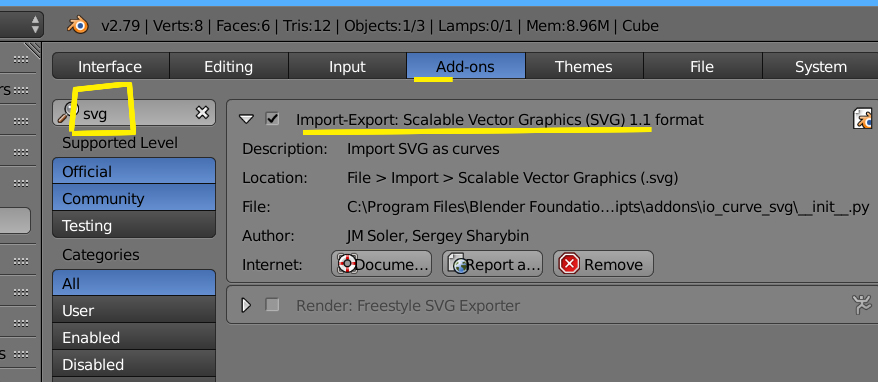
Task: Open the selector arrows in the top-left corner
Action: (35, 25)
